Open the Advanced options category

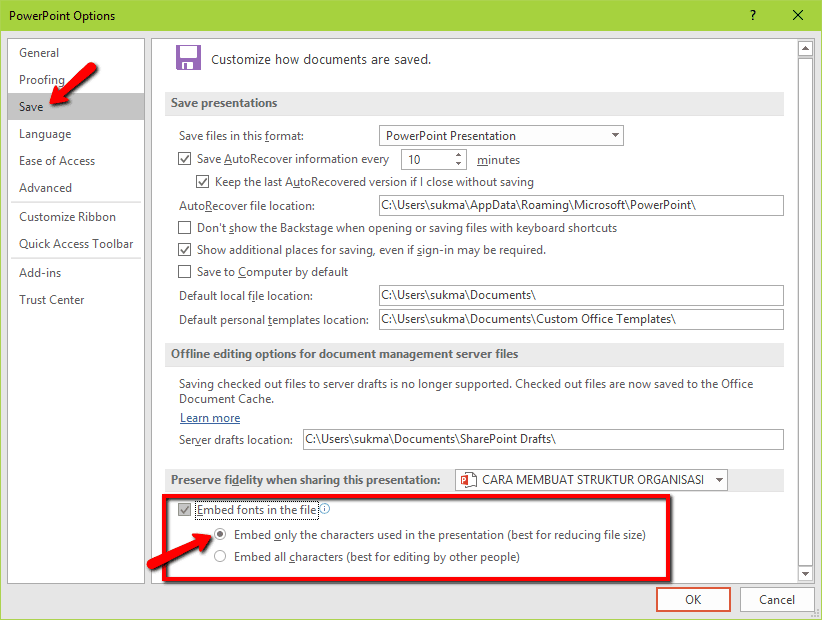click(x=76, y=188)
